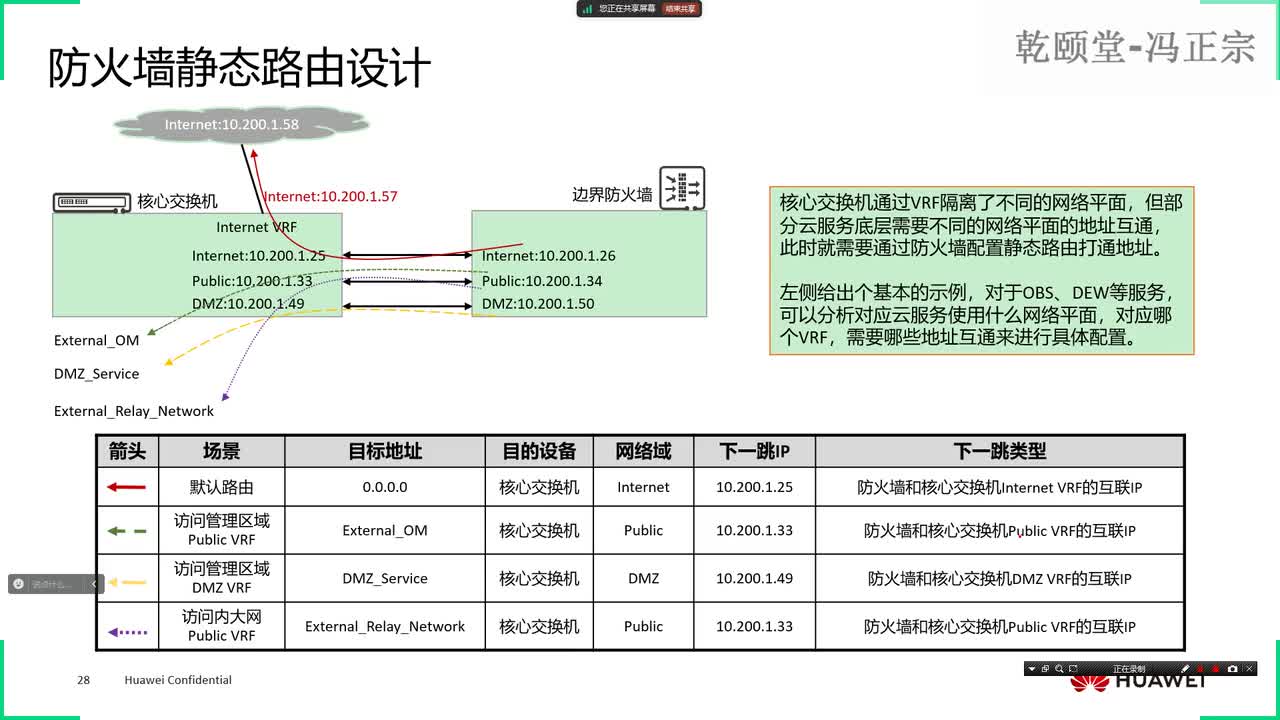Click the second red recording indicator icon
This screenshot has width=1280, height=720.
[x=1216, y=669]
